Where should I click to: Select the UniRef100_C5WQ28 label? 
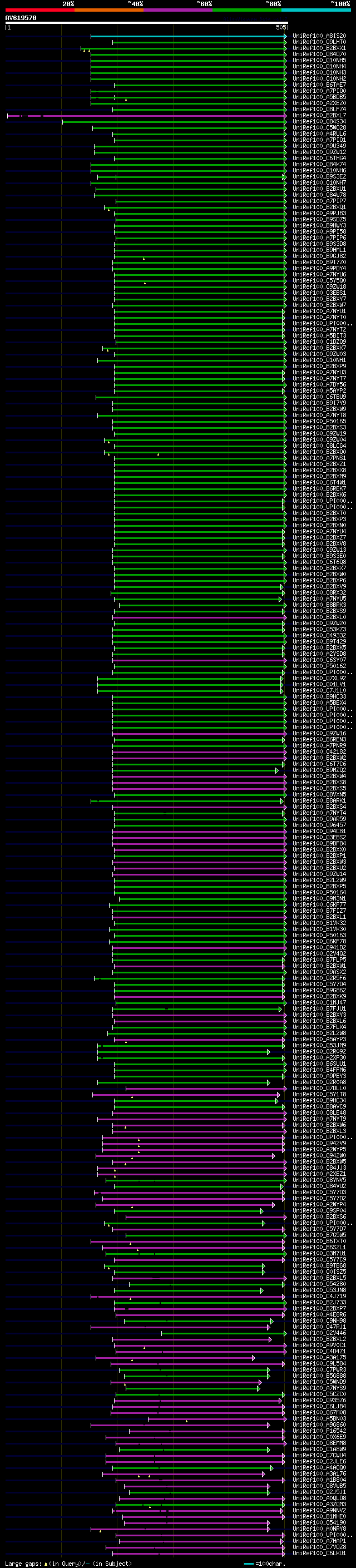coord(319,128)
